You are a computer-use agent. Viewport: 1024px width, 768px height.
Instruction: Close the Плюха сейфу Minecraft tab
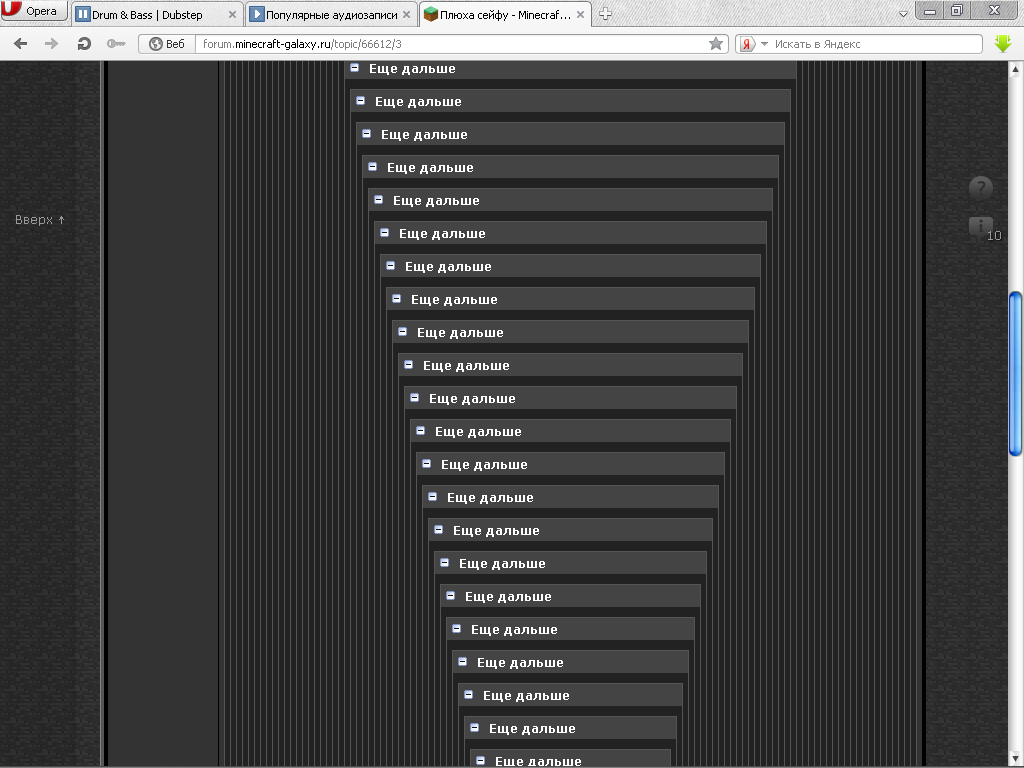tap(580, 14)
